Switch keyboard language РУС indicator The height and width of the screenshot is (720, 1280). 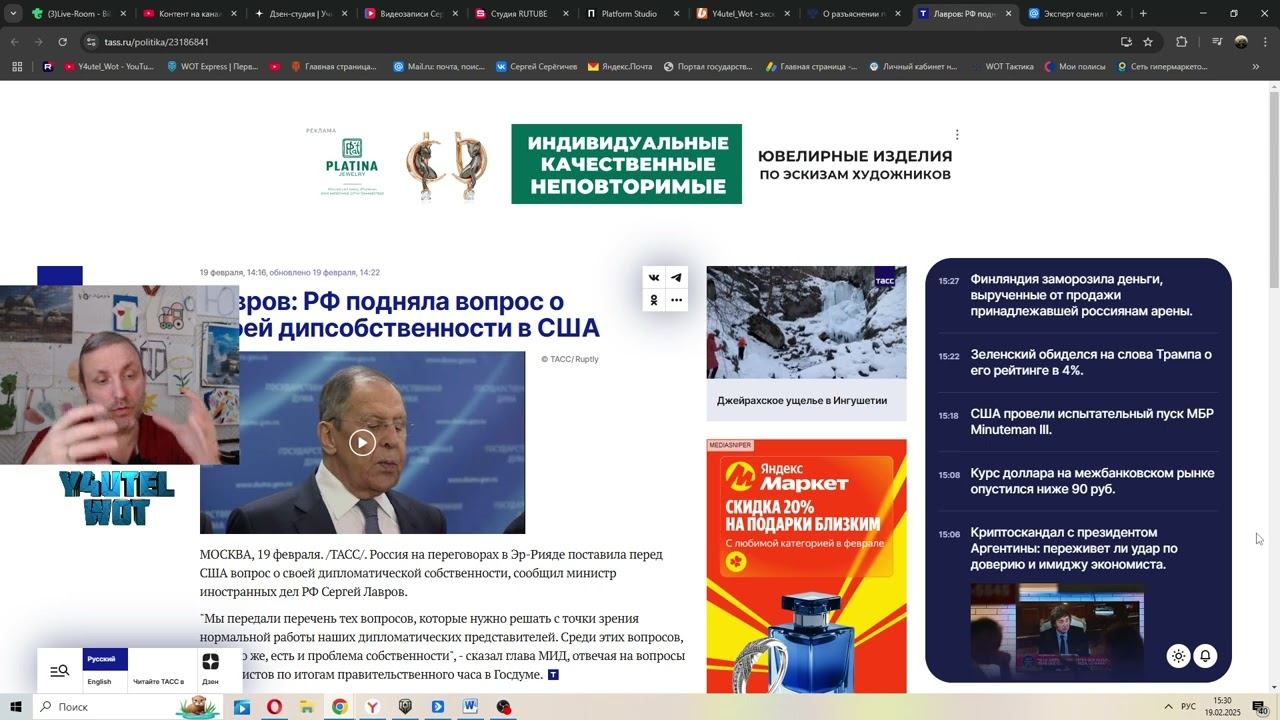1189,707
